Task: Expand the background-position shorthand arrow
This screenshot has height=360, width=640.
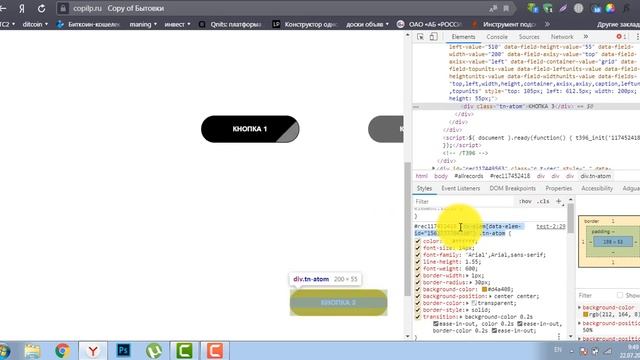Action: tap(491, 296)
